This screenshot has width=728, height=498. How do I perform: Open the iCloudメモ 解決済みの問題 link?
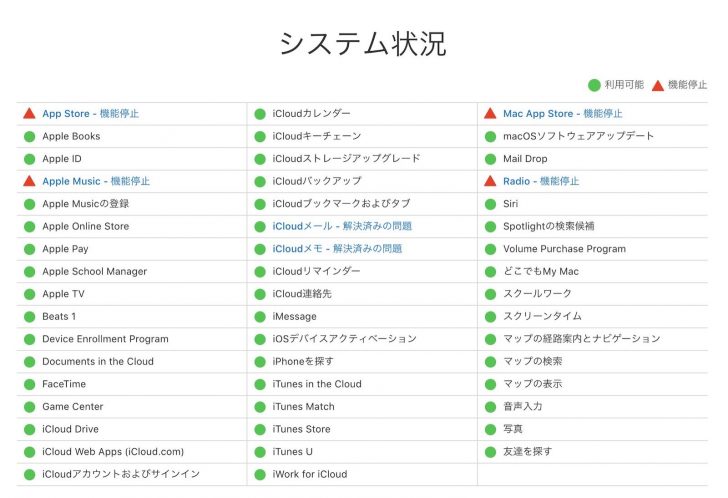point(337,249)
